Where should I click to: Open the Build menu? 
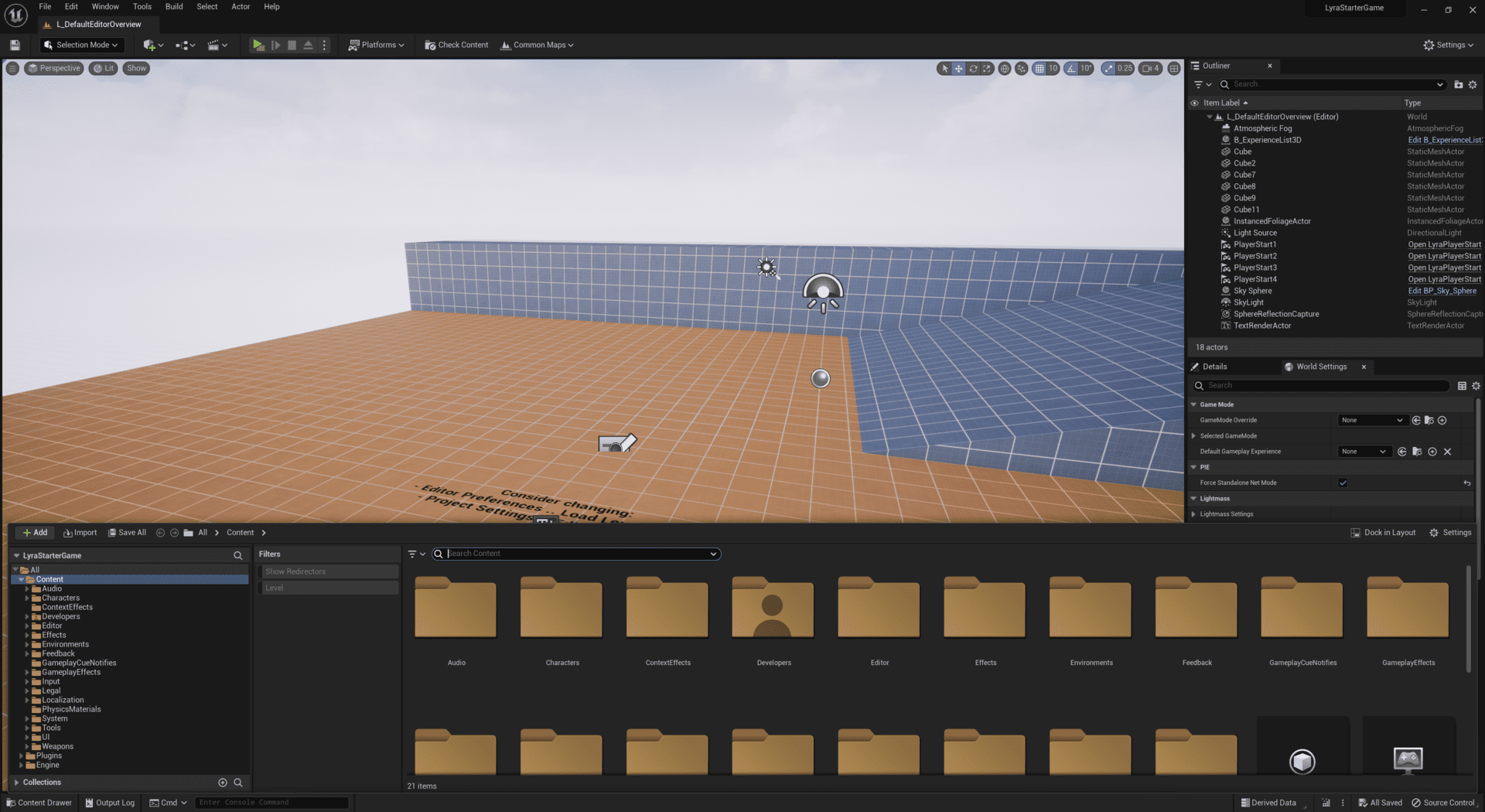coord(174,7)
